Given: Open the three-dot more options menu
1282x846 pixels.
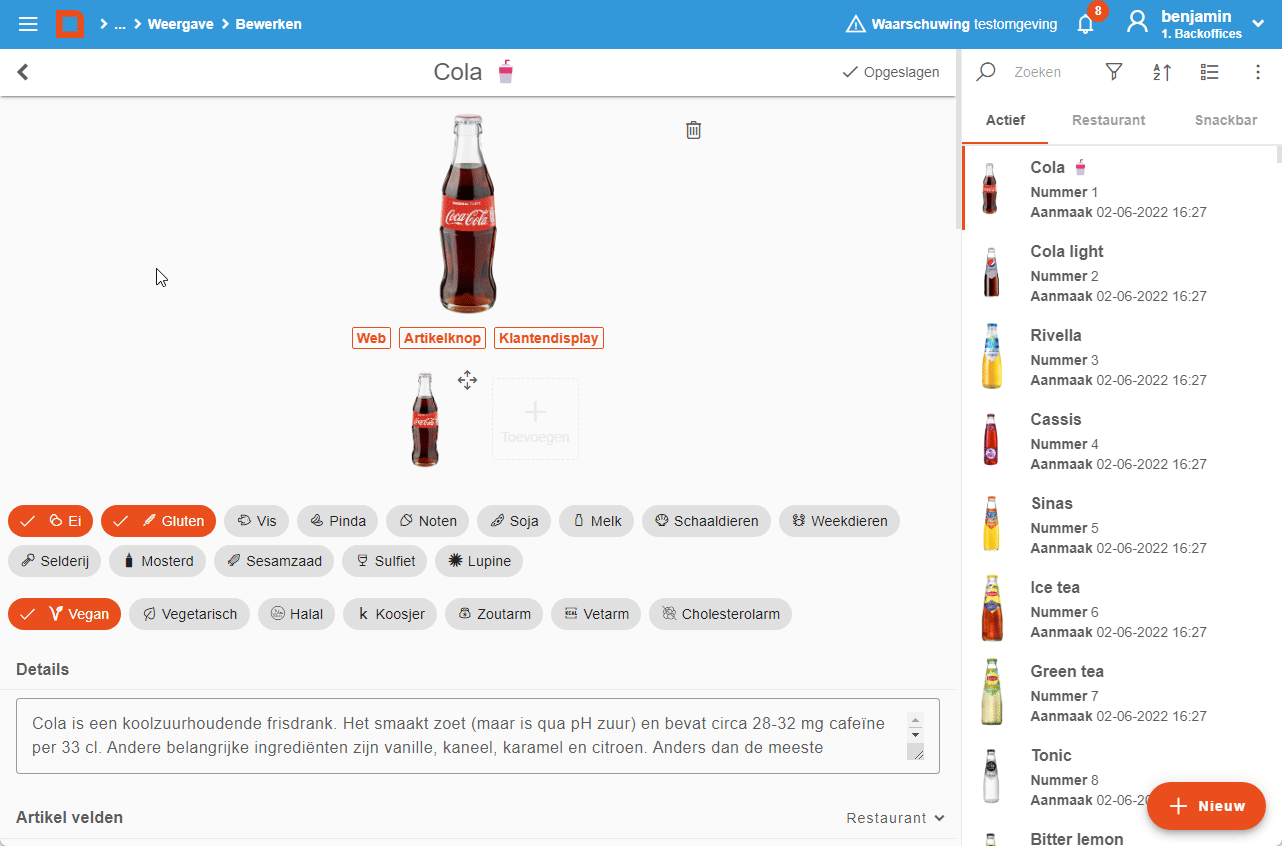Looking at the screenshot, I should point(1258,72).
